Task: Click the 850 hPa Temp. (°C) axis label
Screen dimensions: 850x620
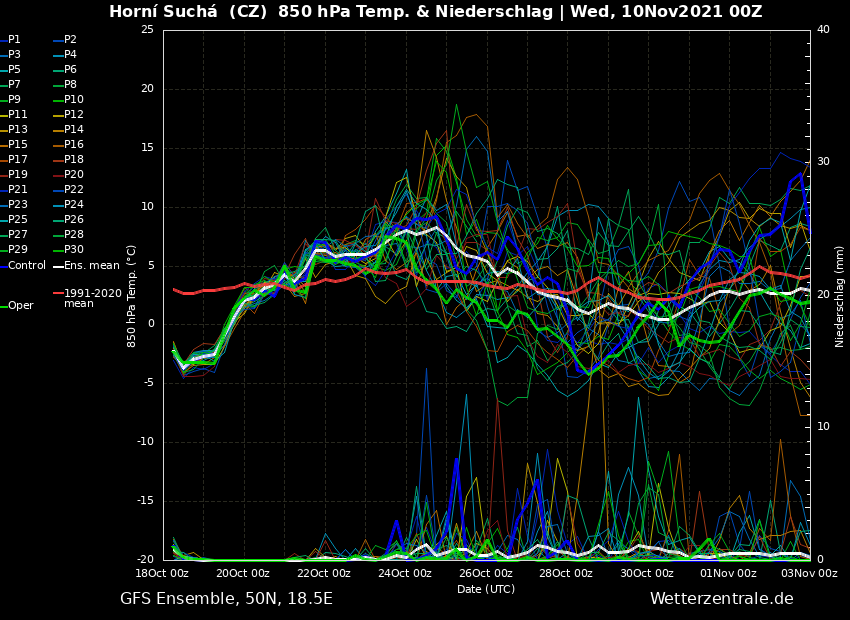Action: [x=132, y=296]
